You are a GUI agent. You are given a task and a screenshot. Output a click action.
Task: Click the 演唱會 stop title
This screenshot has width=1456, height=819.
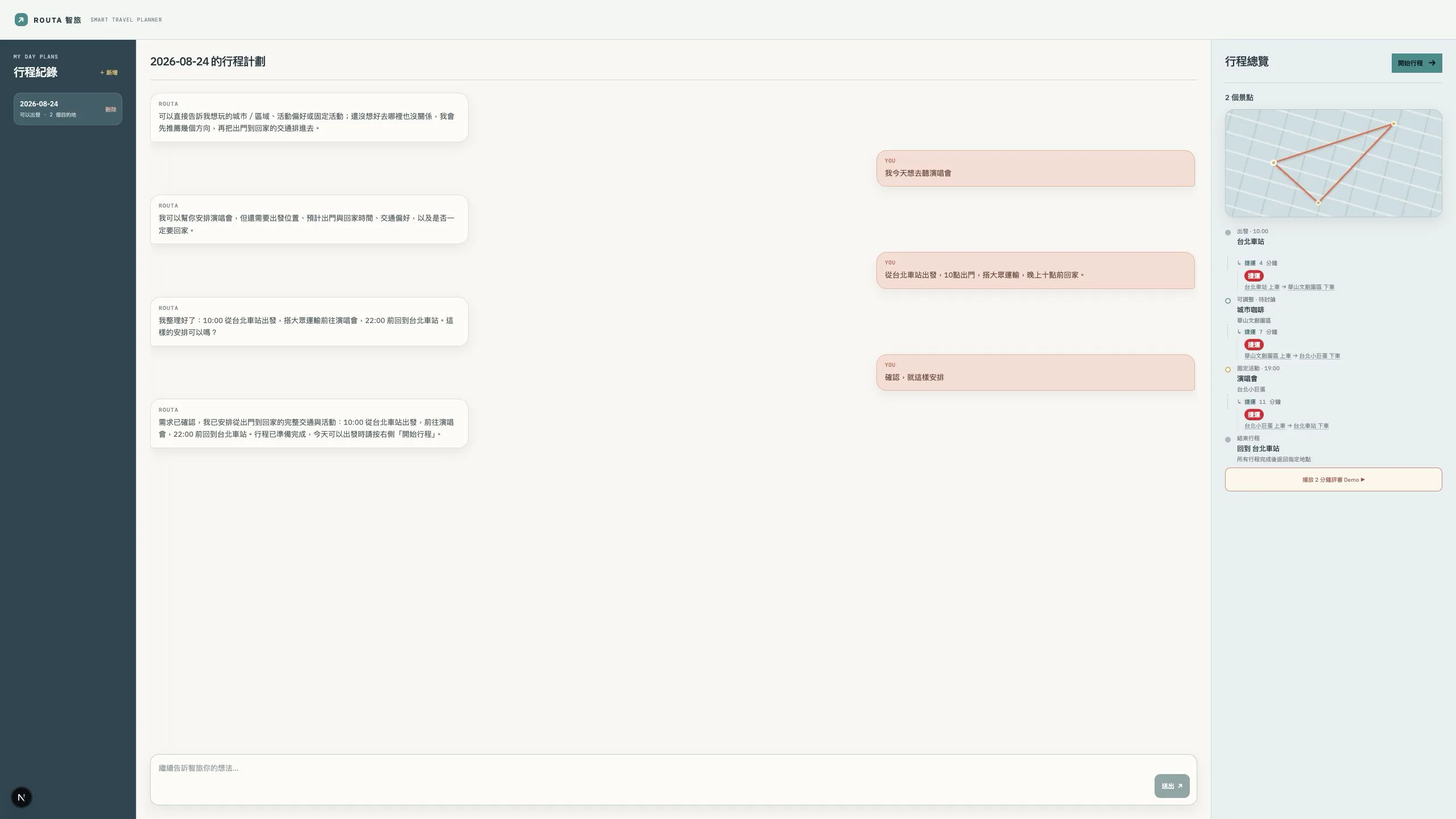coord(1247,379)
